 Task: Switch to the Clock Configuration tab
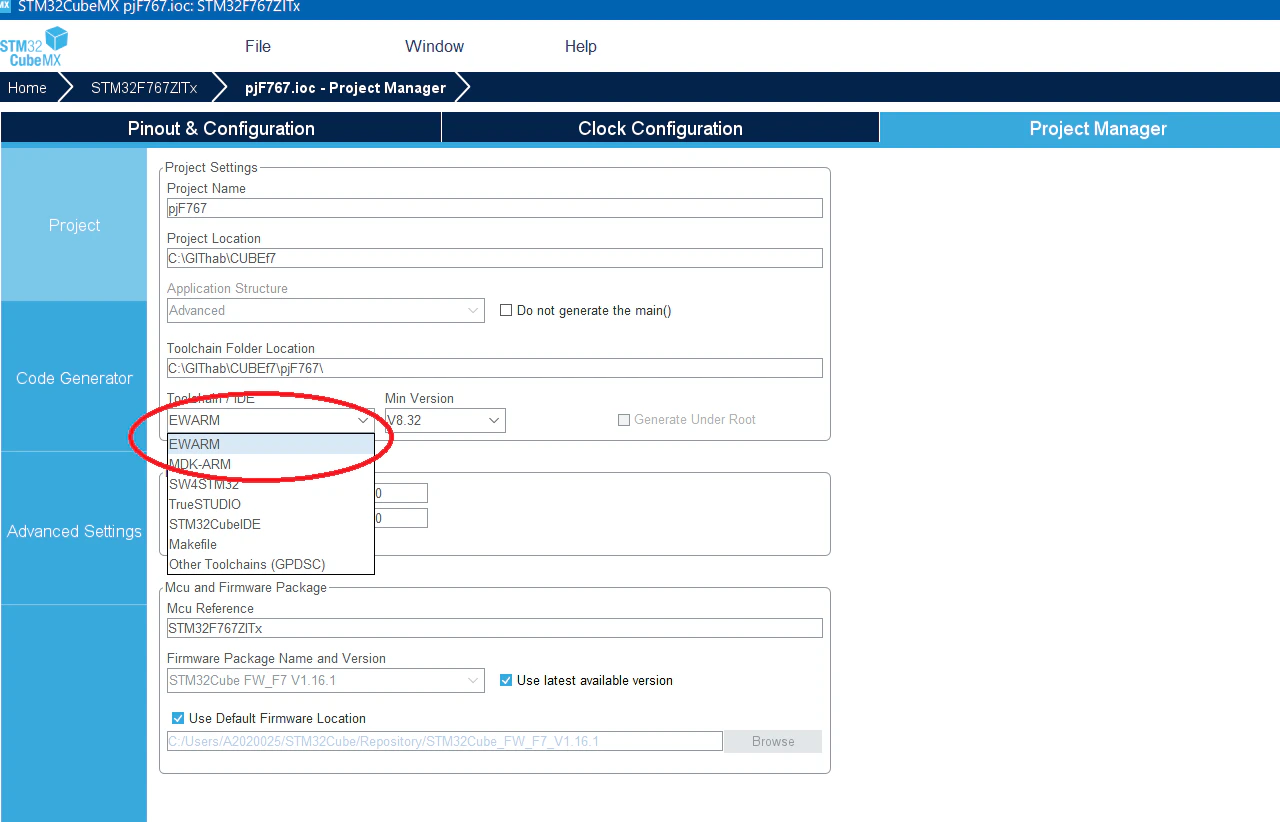pyautogui.click(x=660, y=128)
